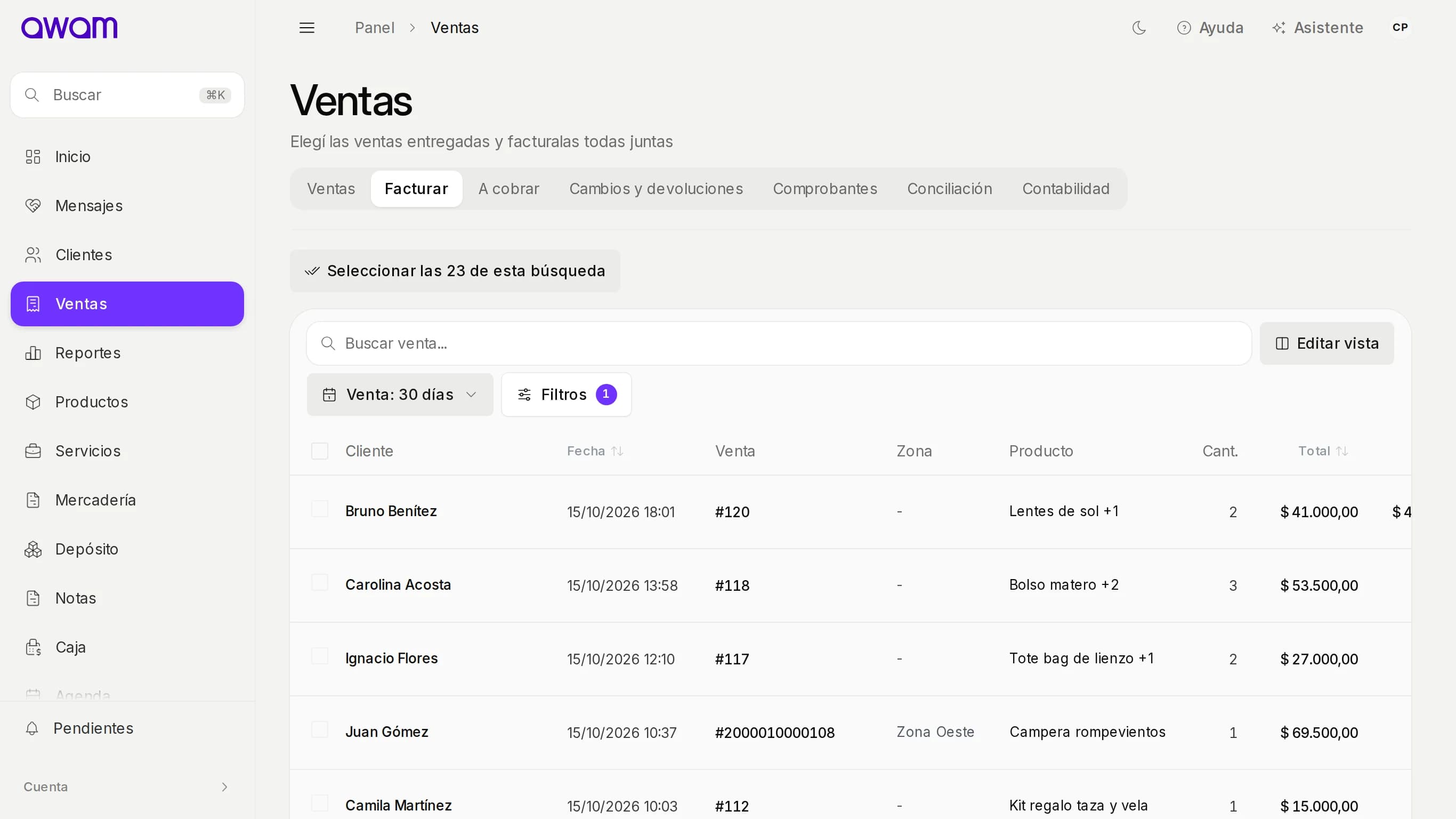Open Inicio from the sidebar
This screenshot has width=1456, height=819.
(x=127, y=157)
